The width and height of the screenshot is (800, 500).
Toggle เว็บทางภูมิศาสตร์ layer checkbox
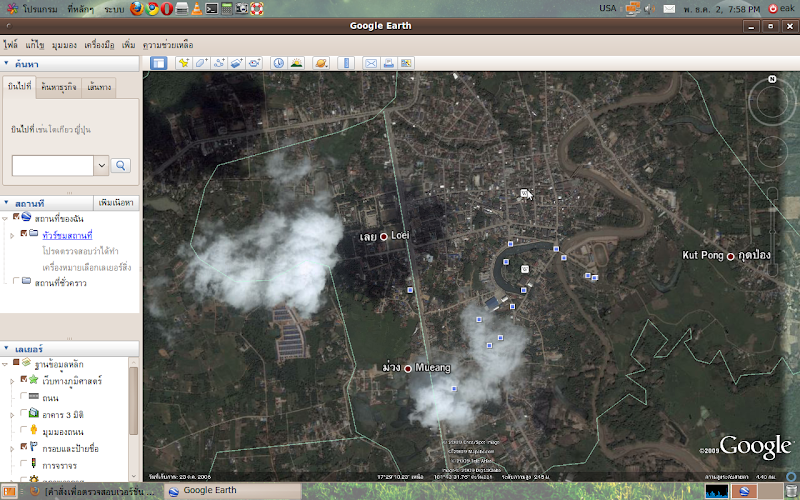tap(23, 379)
